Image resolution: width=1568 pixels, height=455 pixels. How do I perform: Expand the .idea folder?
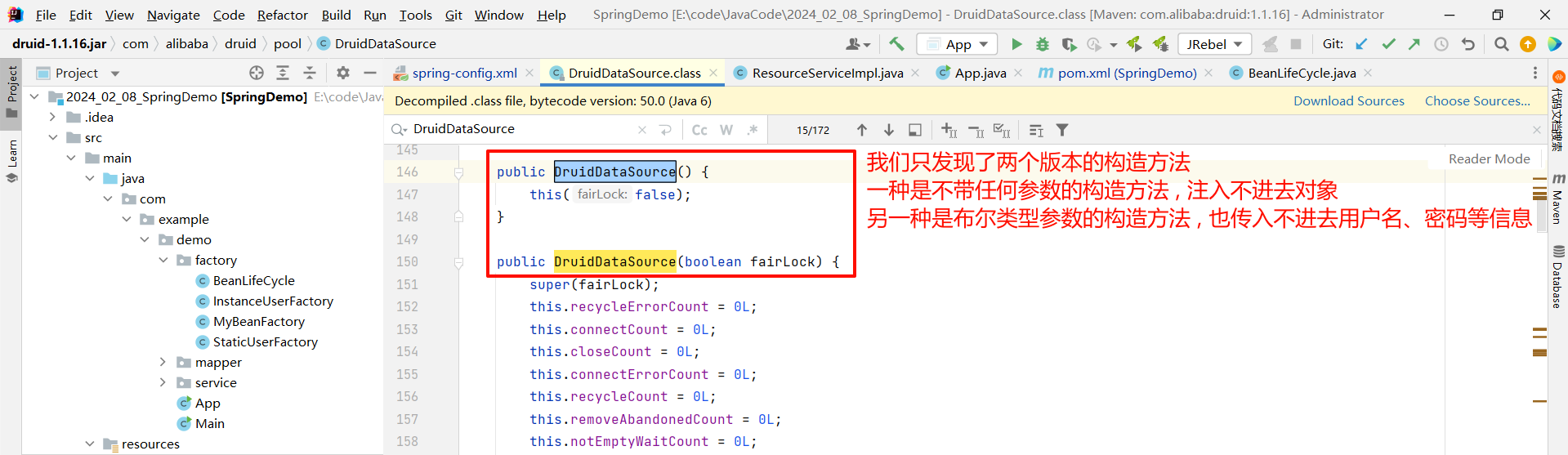(x=53, y=117)
